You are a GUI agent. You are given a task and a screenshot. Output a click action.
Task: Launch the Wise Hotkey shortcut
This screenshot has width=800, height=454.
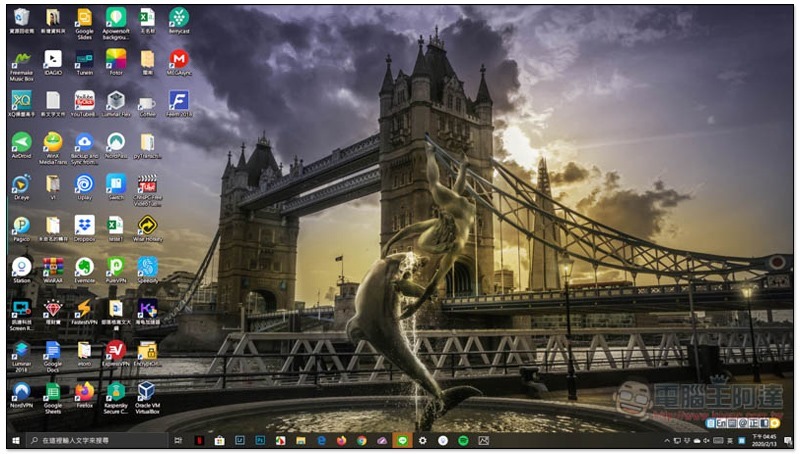(x=147, y=229)
